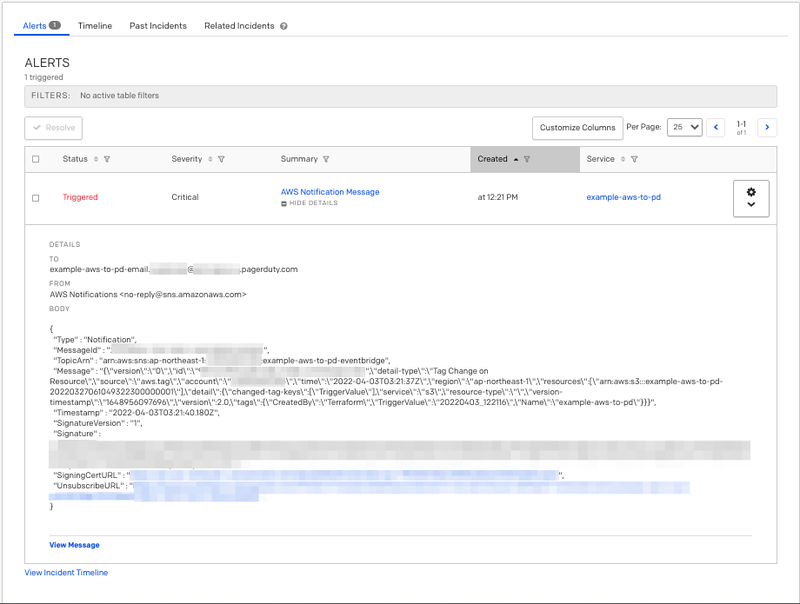800x604 pixels.
Task: Click View Message link
Action: coord(74,545)
